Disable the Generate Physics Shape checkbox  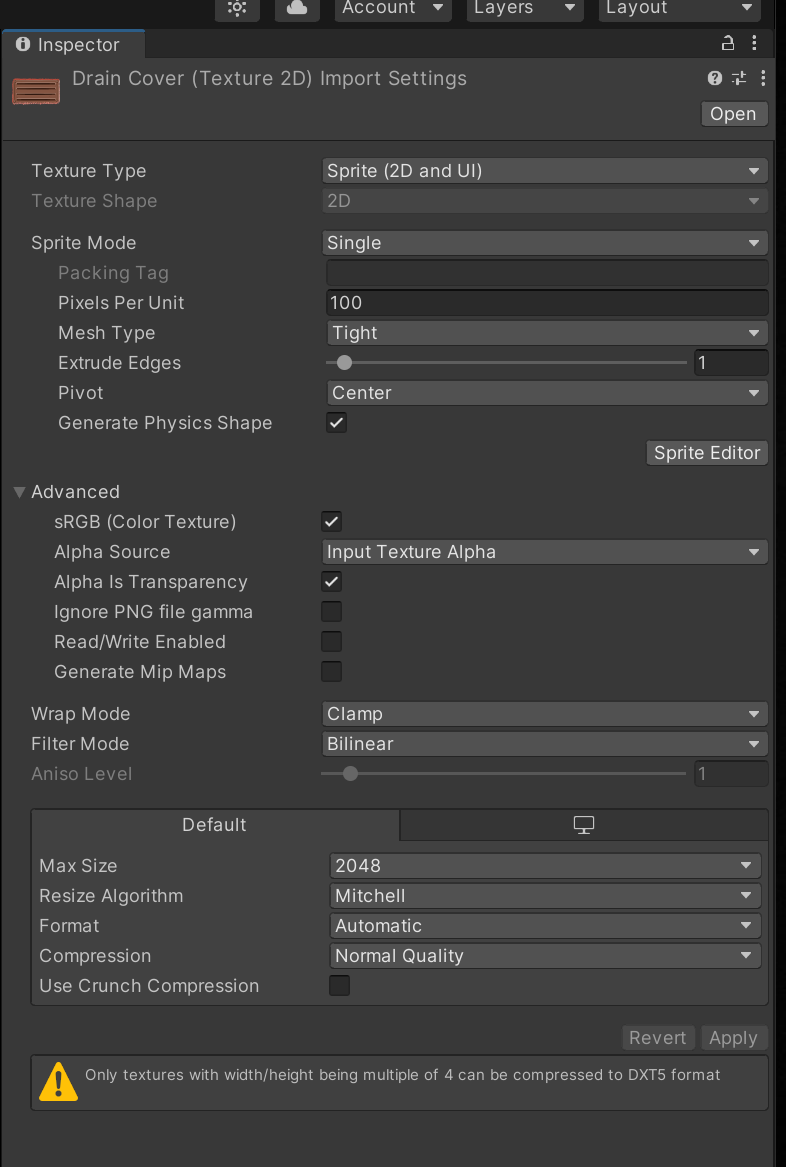[x=337, y=423]
